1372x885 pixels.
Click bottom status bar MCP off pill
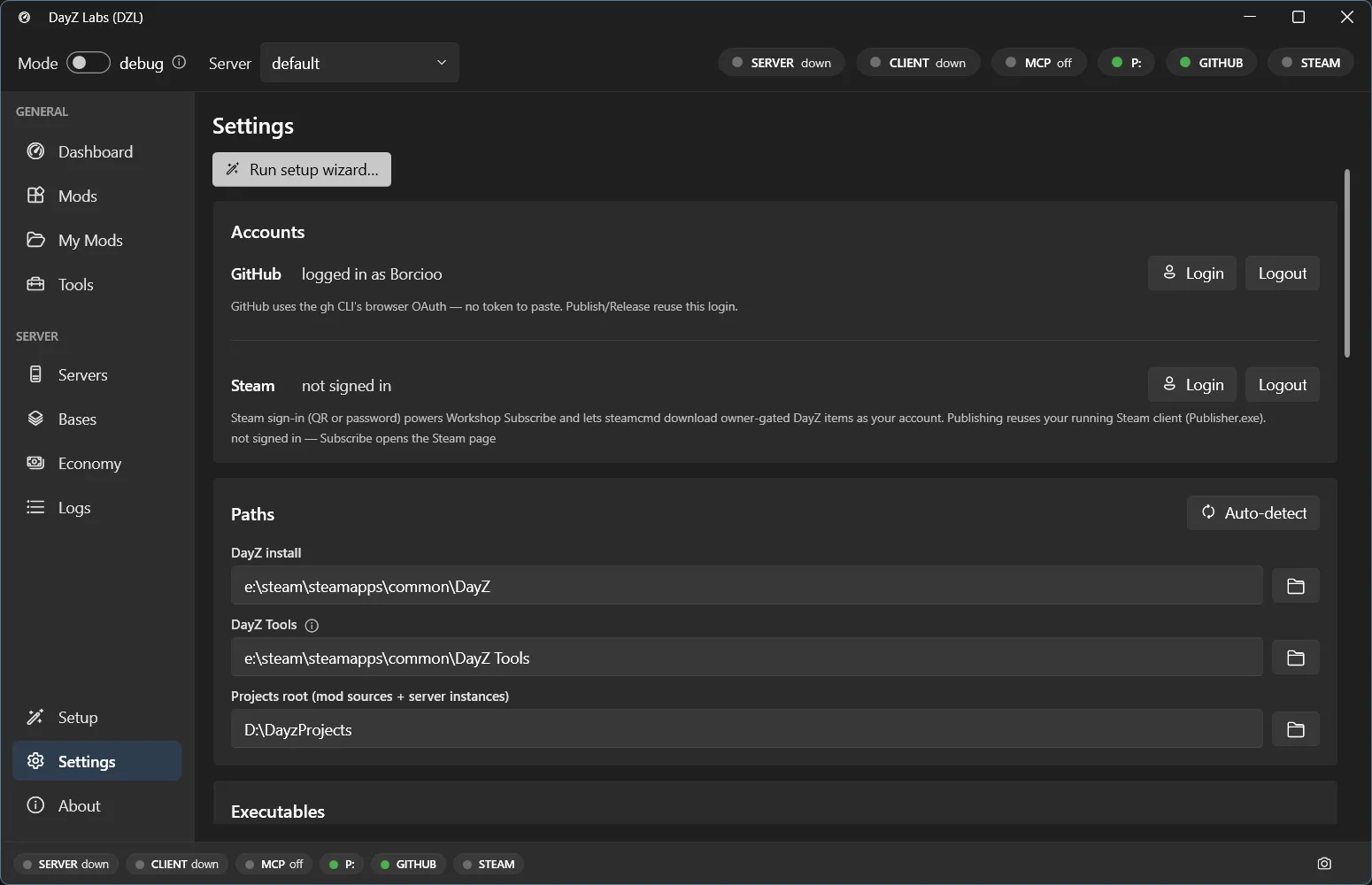274,864
